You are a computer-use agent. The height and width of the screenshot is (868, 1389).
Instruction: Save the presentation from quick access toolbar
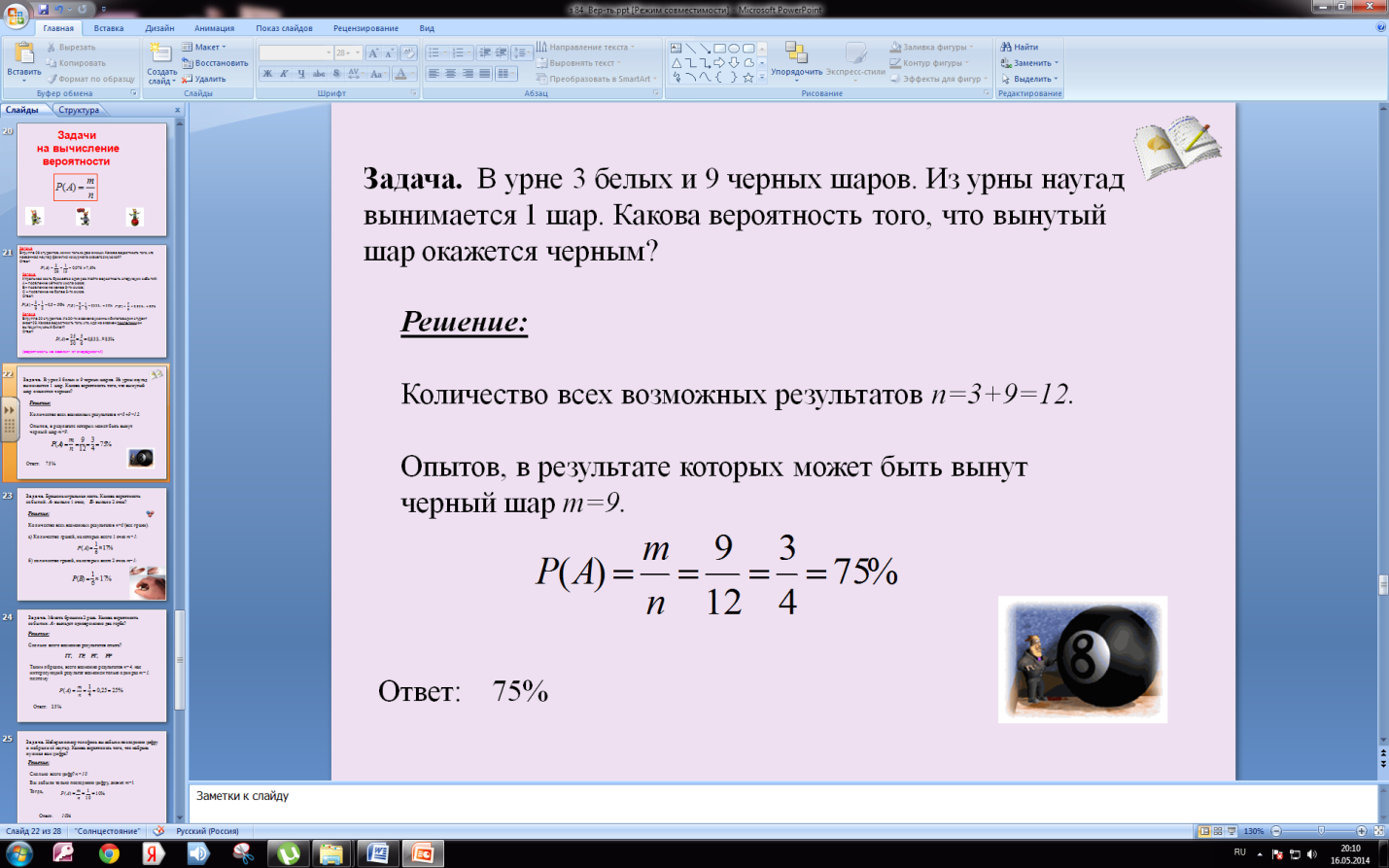coord(44,9)
